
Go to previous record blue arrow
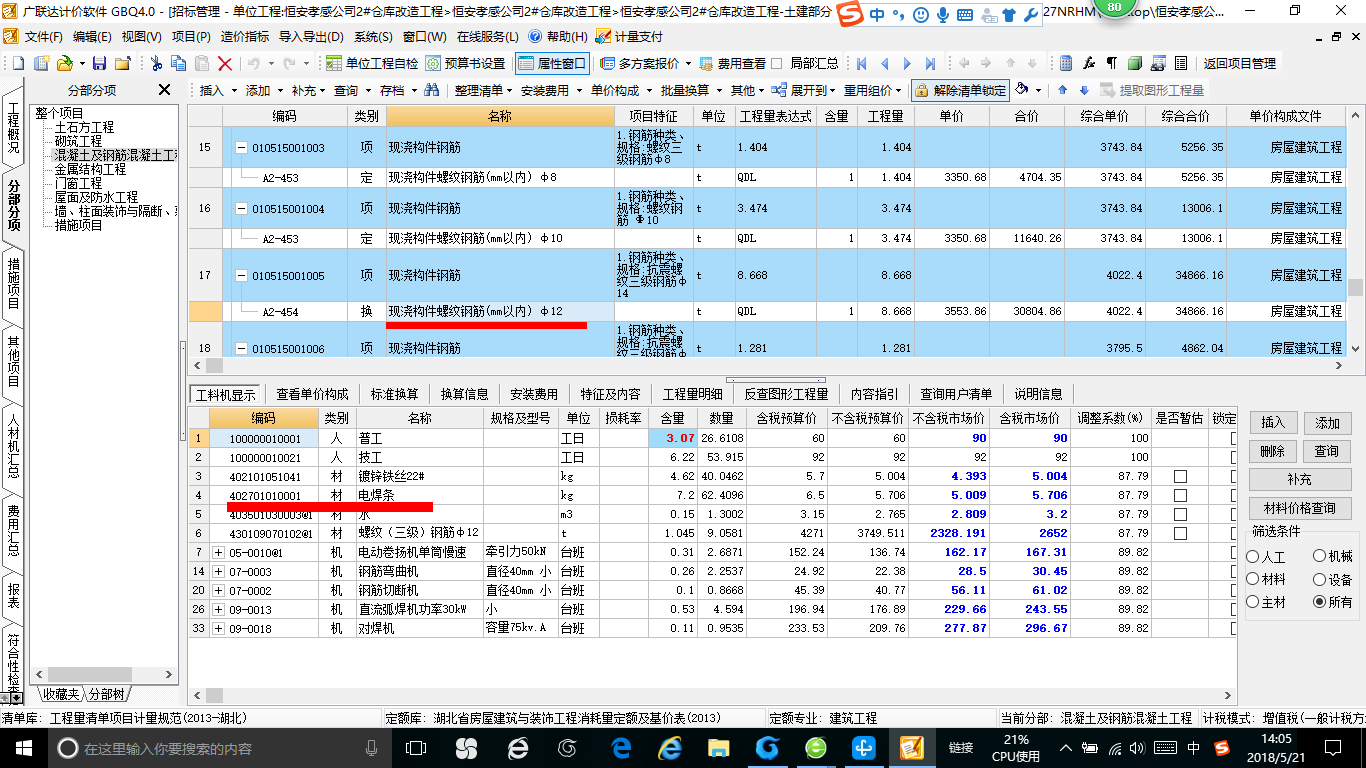(x=885, y=63)
